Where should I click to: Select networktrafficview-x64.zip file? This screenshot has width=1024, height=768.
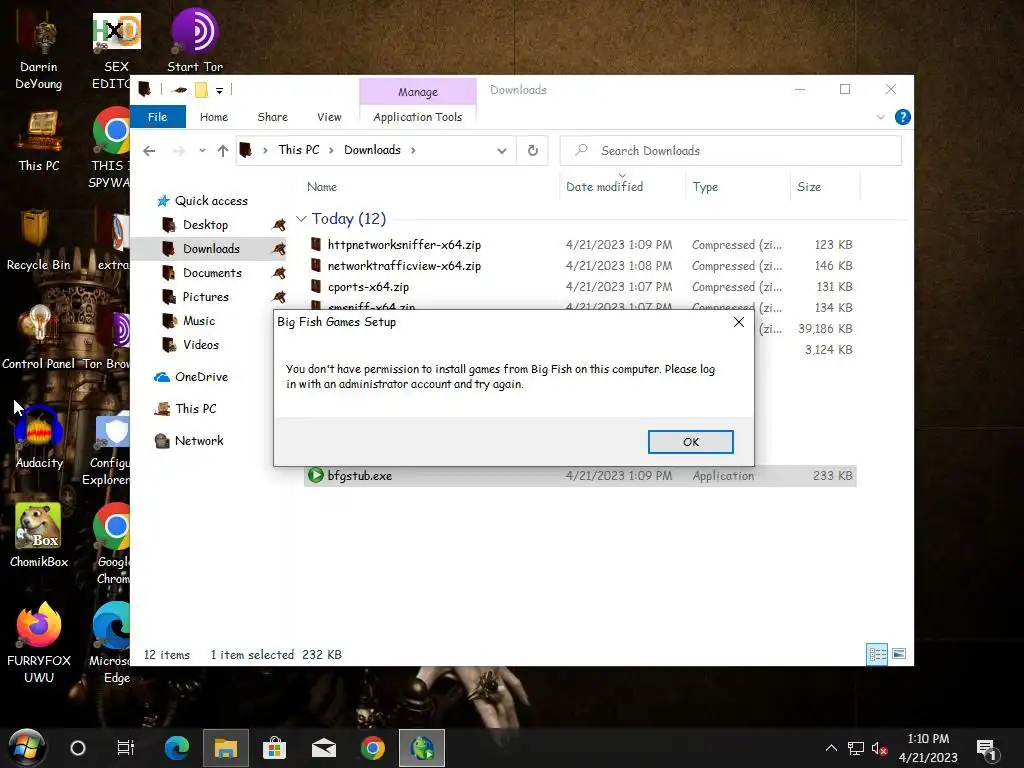(580, 266)
